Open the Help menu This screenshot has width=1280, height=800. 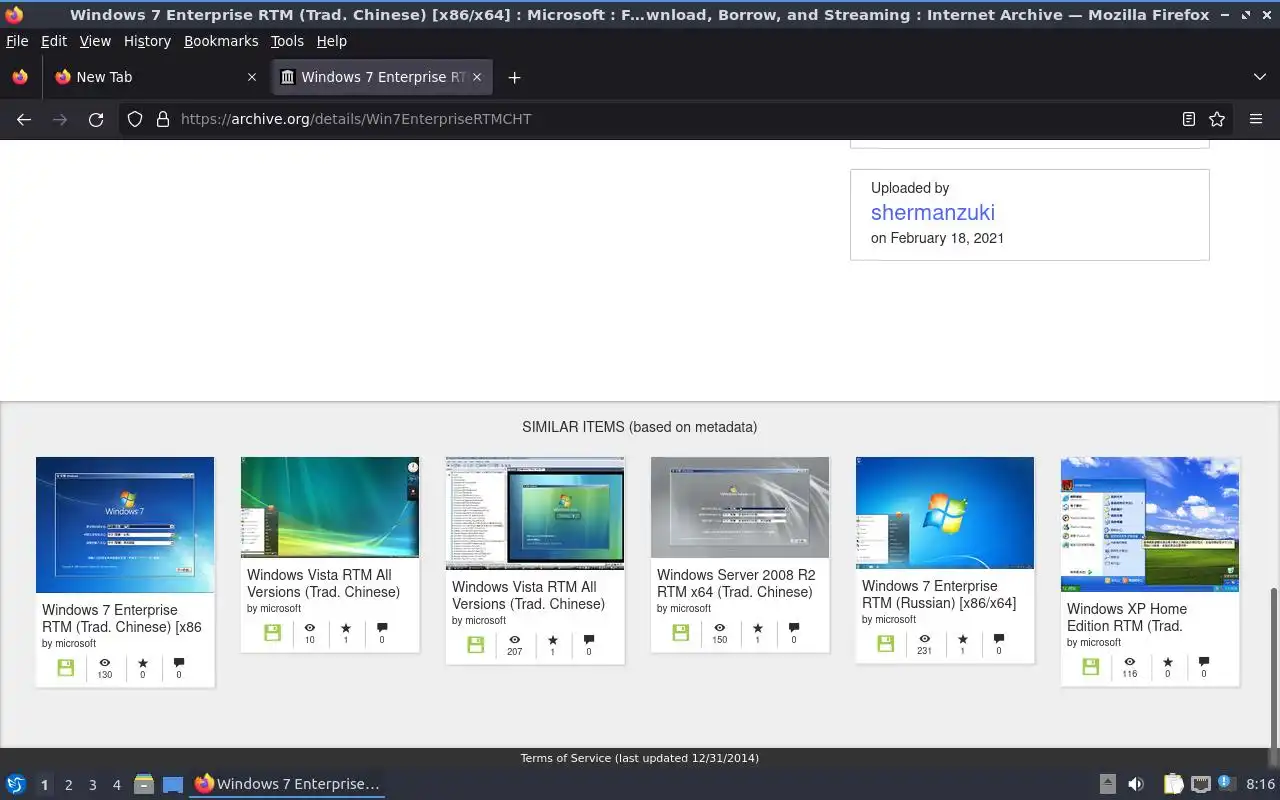pyautogui.click(x=331, y=41)
